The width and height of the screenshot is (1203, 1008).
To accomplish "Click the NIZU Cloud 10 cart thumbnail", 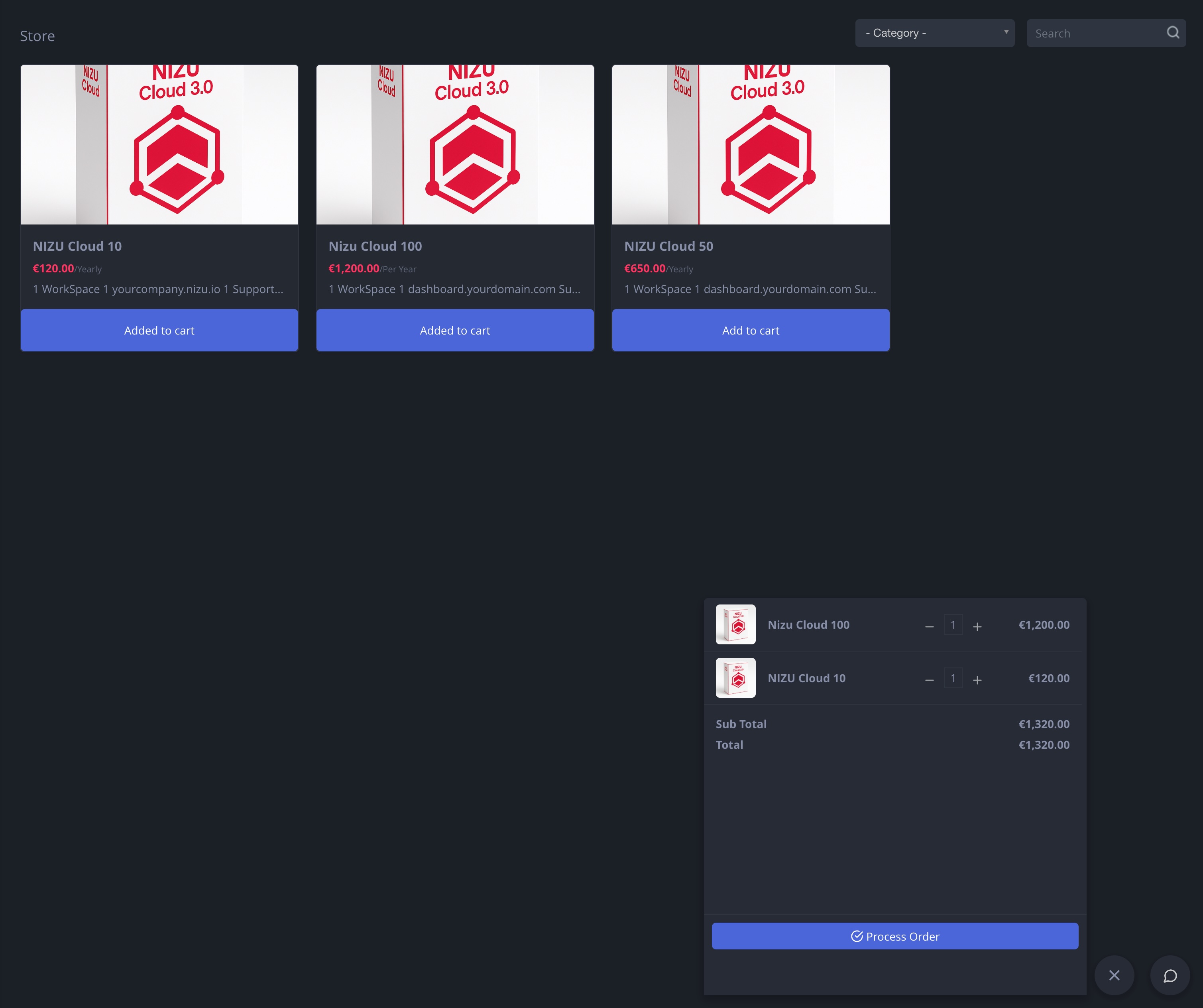I will tap(735, 678).
